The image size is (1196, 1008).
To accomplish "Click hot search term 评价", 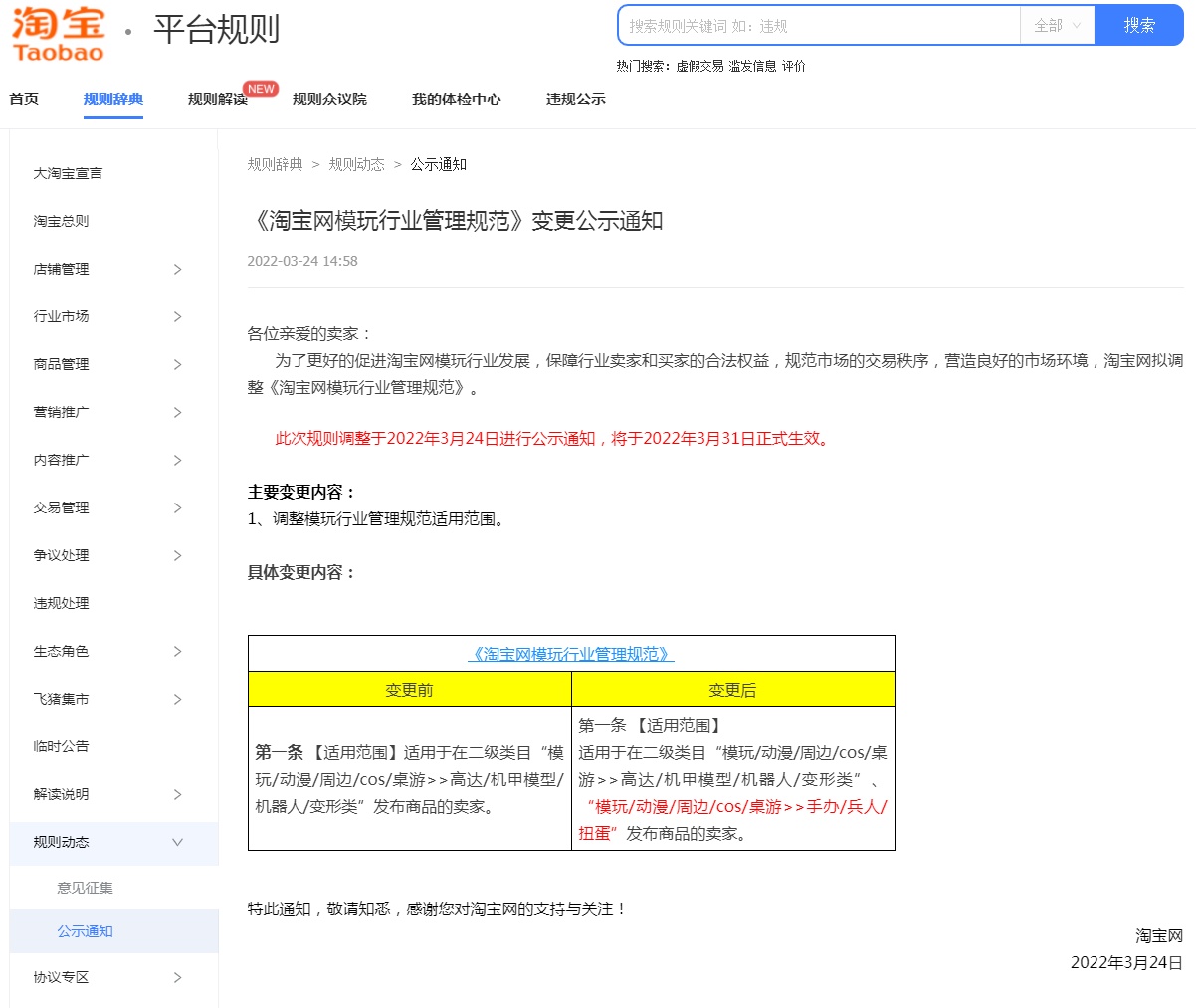I will pos(793,66).
